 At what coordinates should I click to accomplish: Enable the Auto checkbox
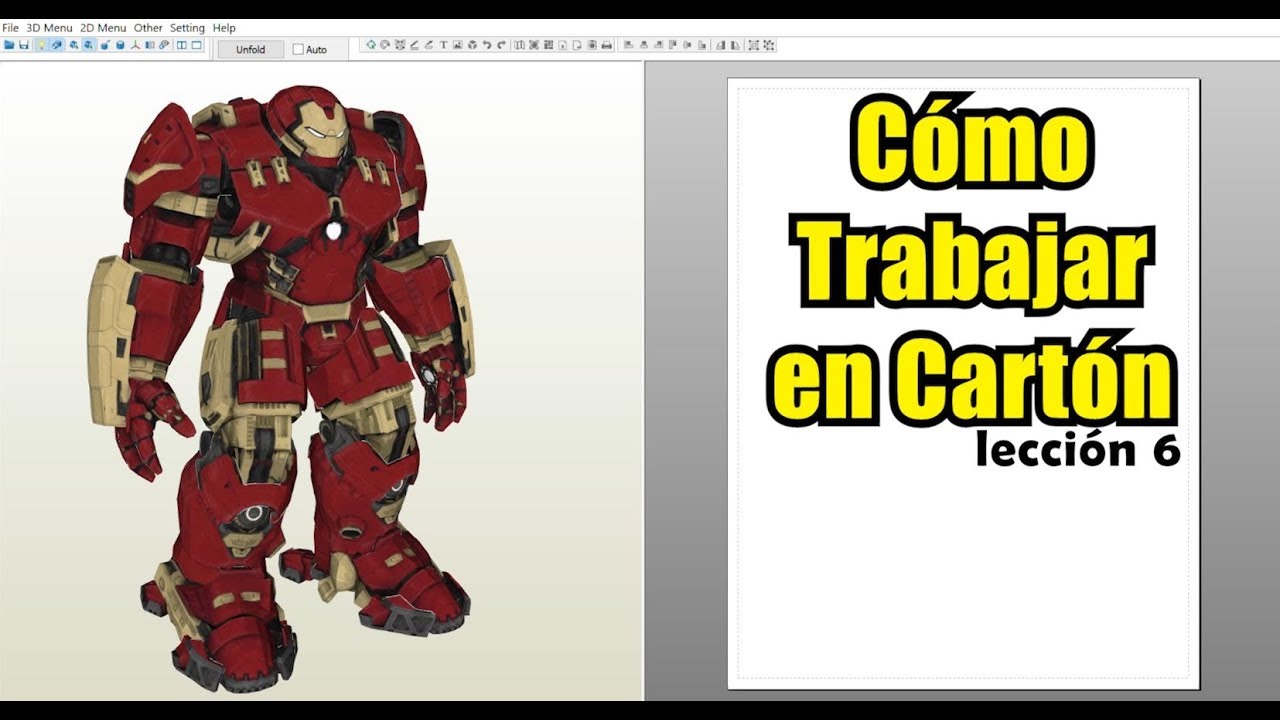[x=298, y=49]
